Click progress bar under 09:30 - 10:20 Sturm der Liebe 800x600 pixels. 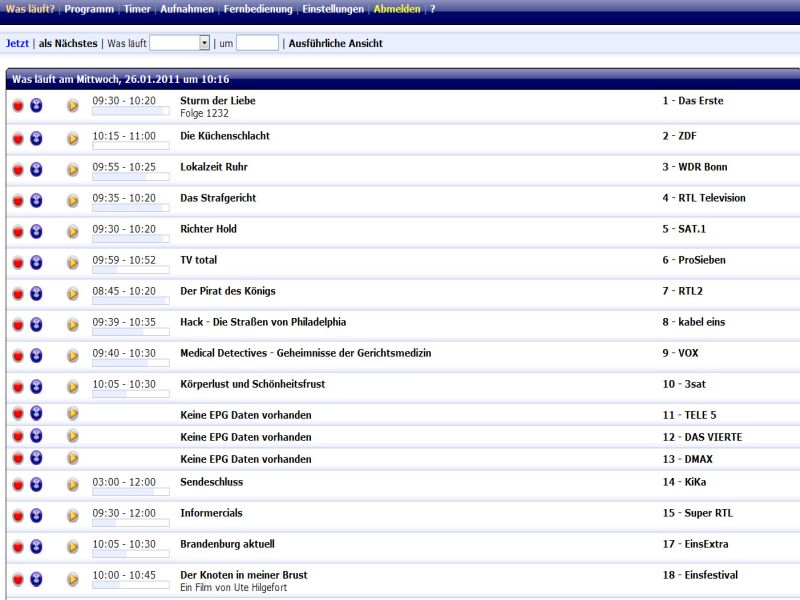coord(131,111)
